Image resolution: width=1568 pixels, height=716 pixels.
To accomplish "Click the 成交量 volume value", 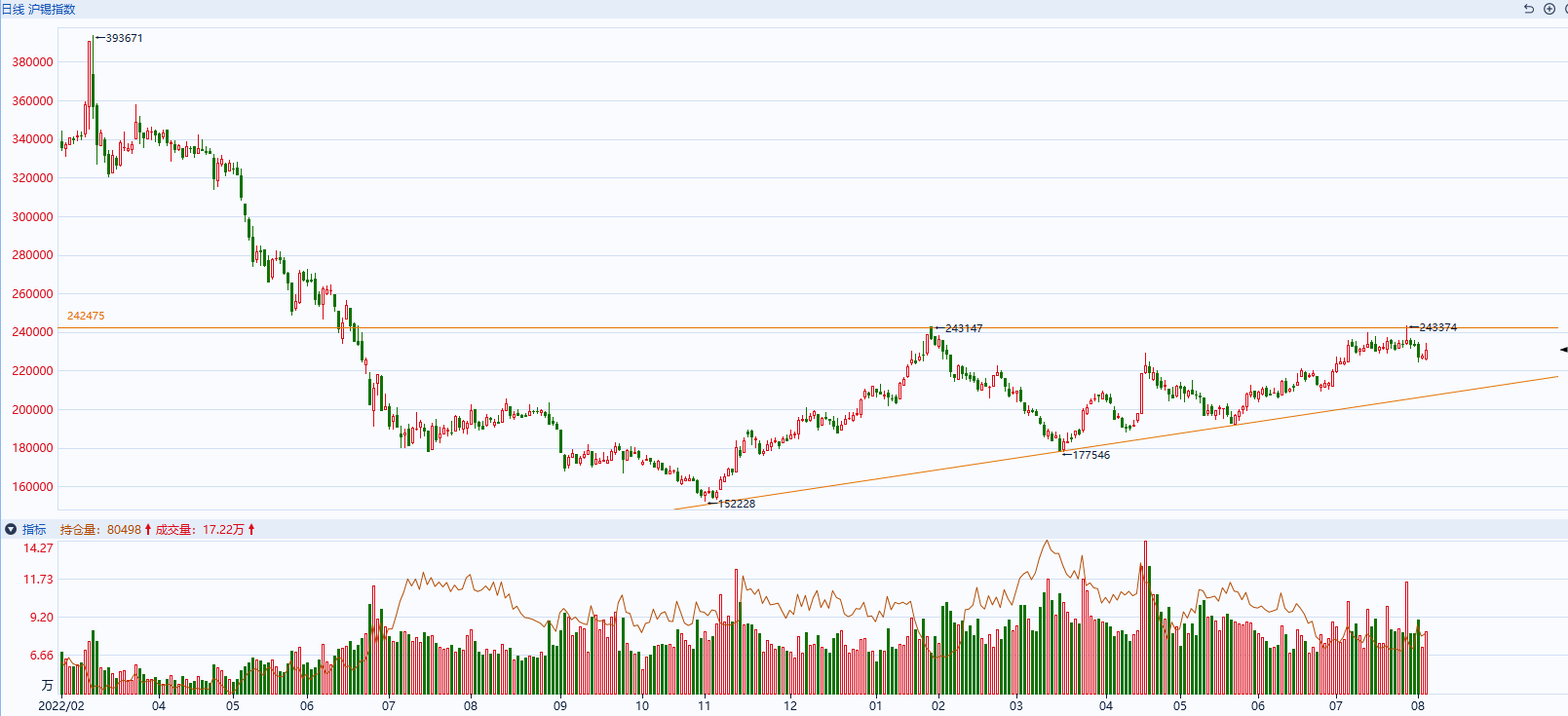I will 223,529.
